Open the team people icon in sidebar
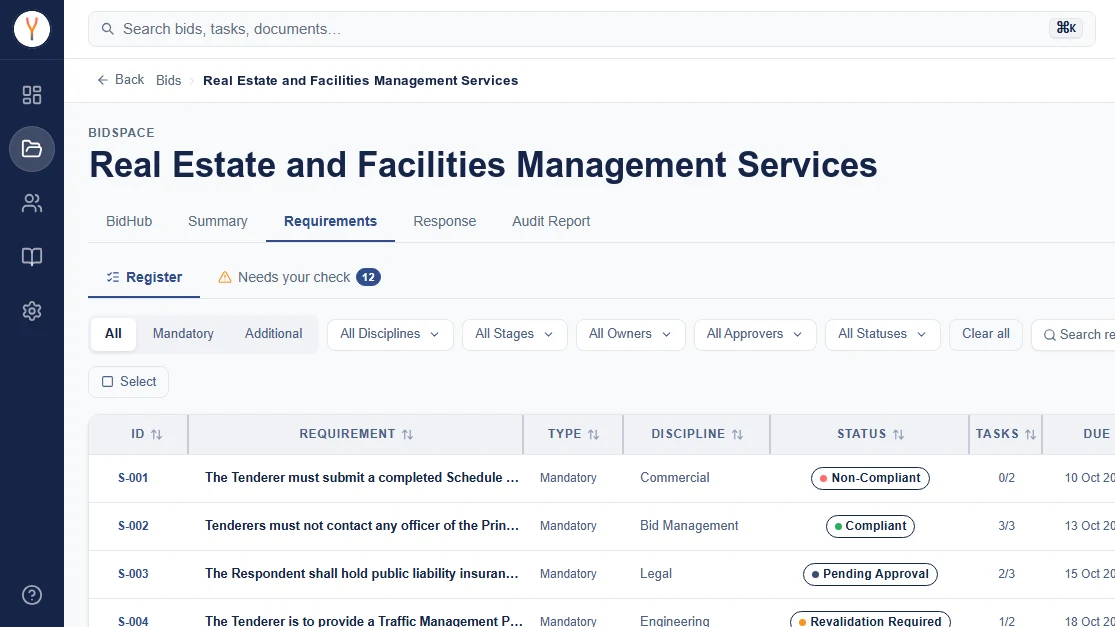 32,203
